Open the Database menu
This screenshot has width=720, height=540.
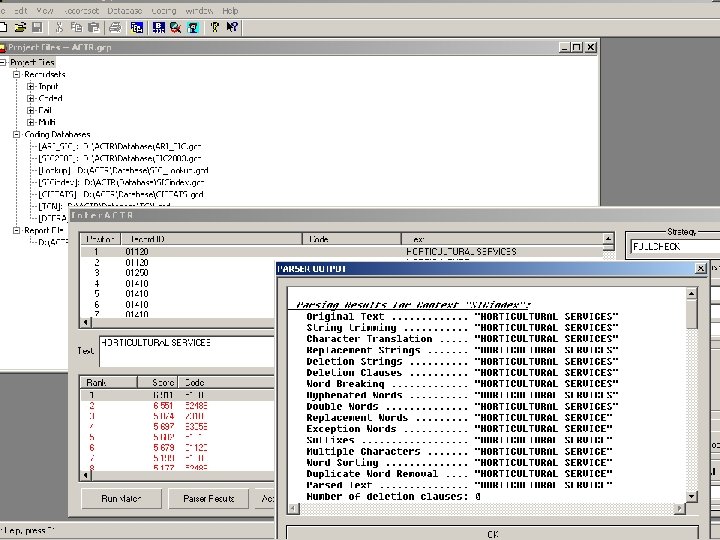[125, 11]
